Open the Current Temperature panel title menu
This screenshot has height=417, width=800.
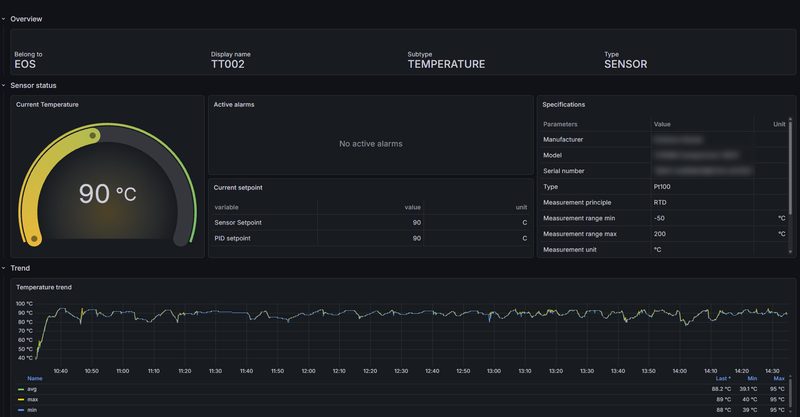[47, 105]
